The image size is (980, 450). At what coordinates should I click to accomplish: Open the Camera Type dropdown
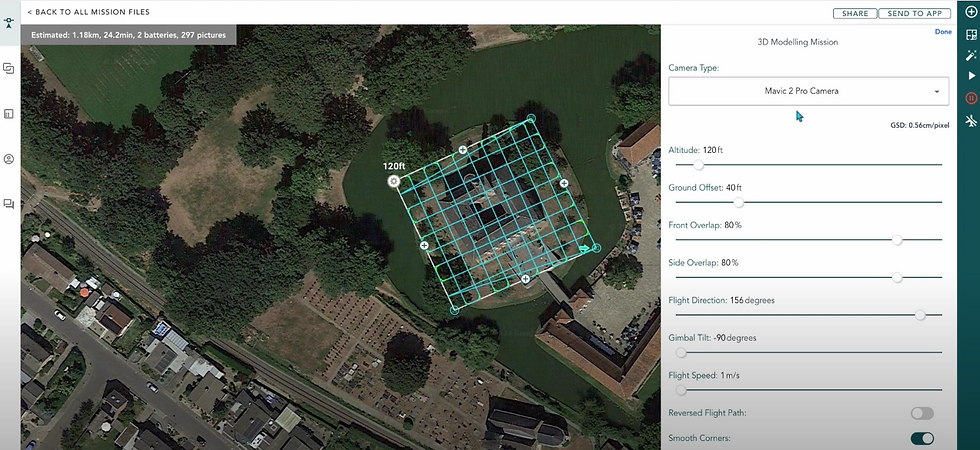(809, 91)
